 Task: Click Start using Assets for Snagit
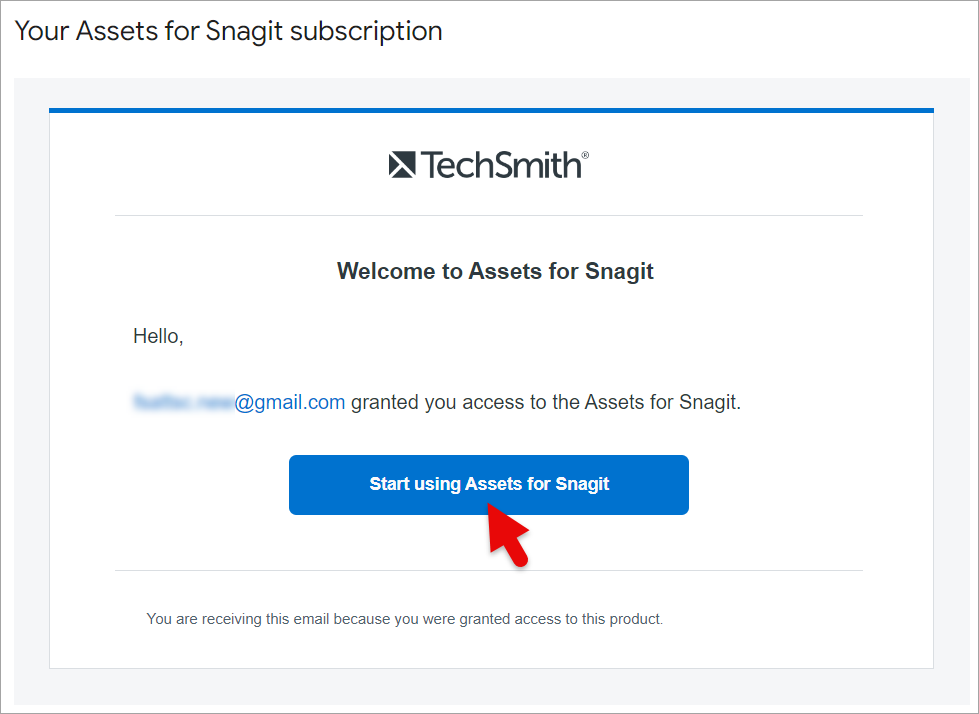point(488,484)
